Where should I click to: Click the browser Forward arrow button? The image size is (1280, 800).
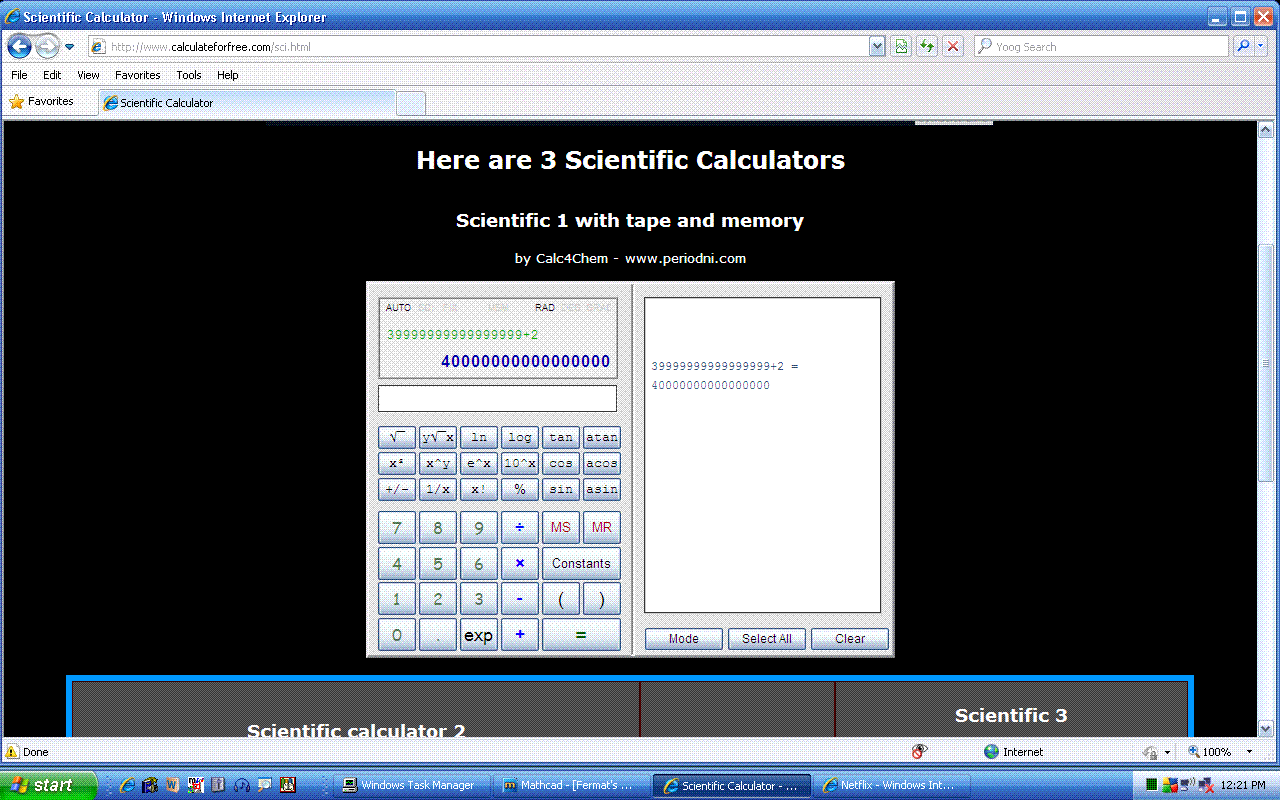tap(47, 46)
